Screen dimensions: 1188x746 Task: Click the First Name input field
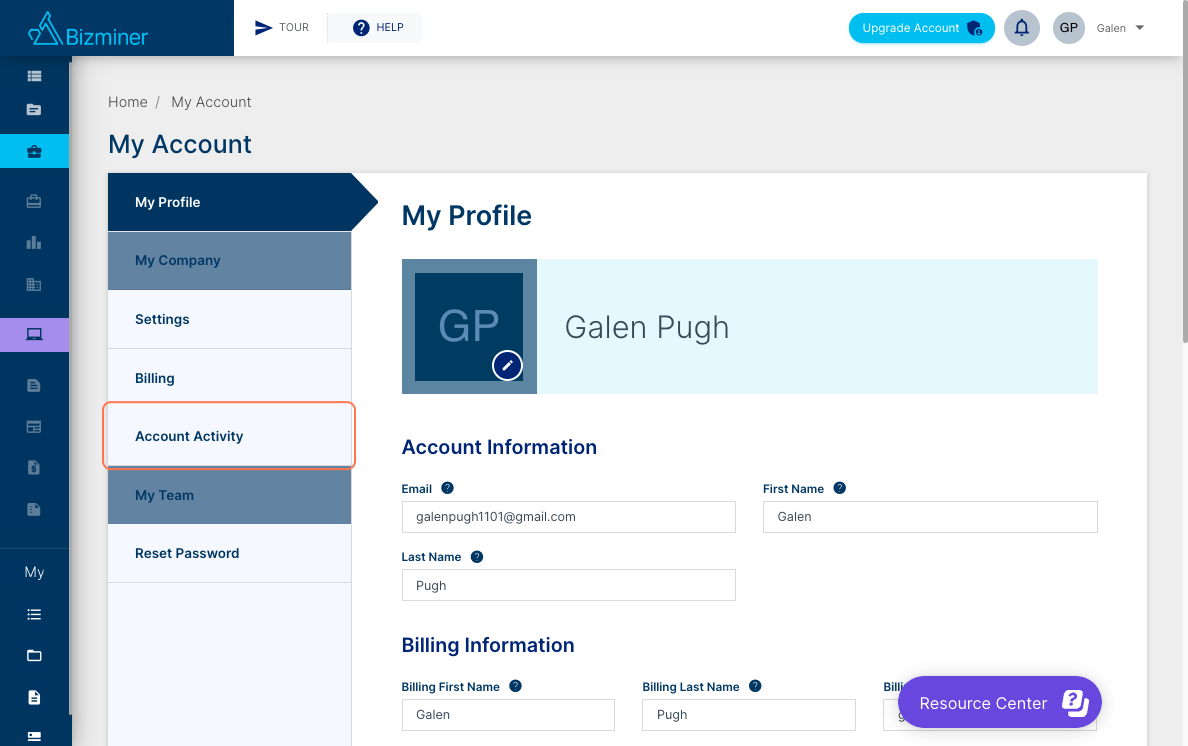(x=930, y=517)
